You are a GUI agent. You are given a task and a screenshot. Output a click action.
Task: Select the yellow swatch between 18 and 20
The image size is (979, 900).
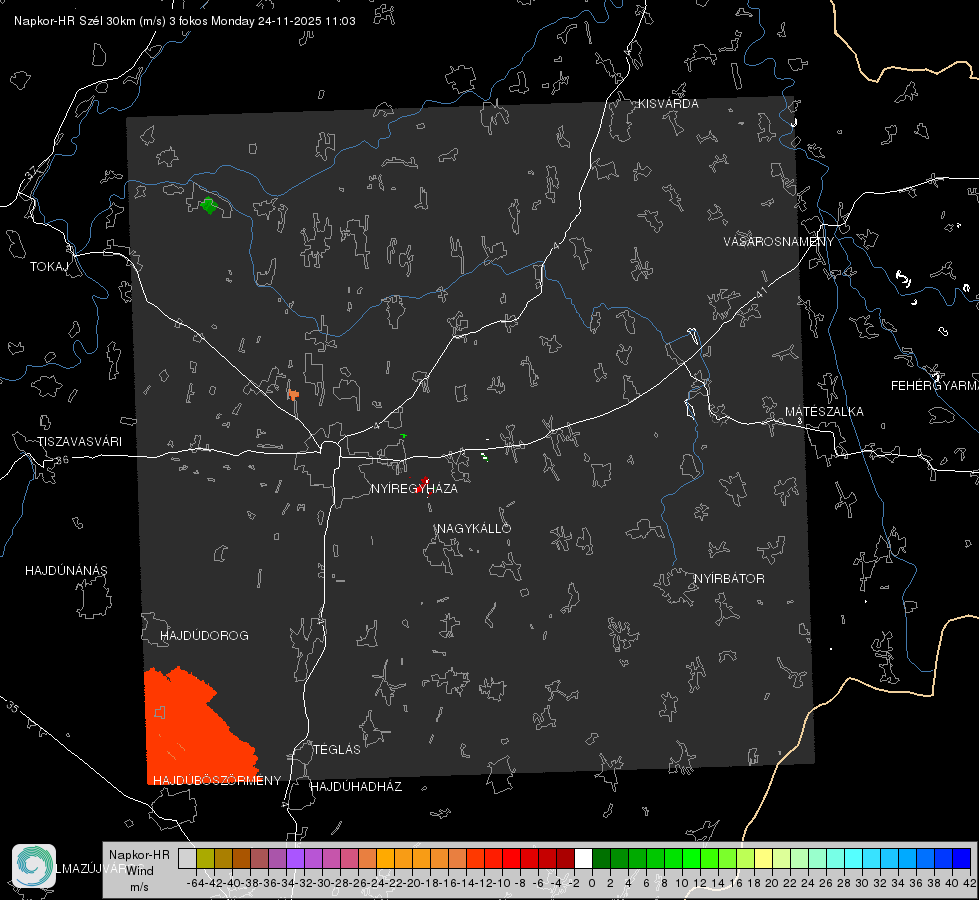click(x=763, y=858)
